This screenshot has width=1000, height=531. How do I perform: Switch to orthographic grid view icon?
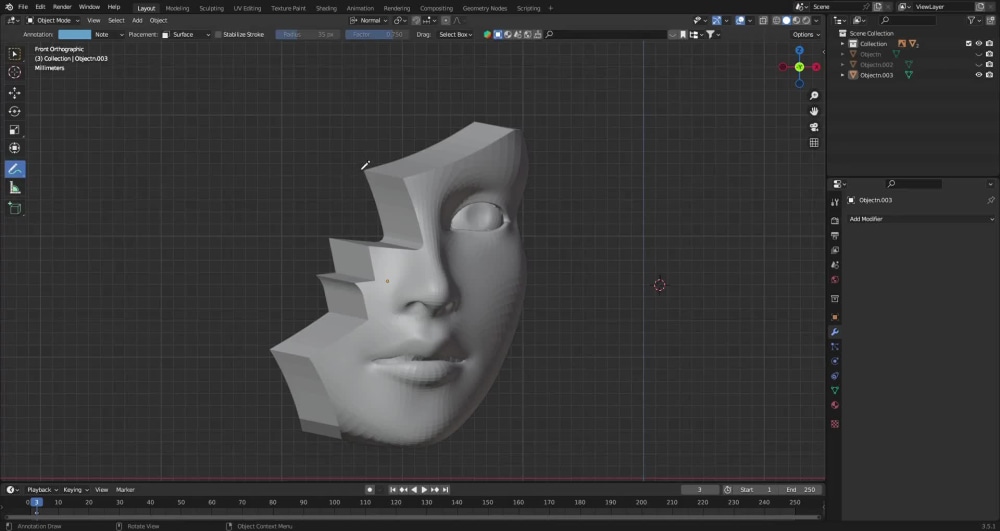(x=814, y=143)
